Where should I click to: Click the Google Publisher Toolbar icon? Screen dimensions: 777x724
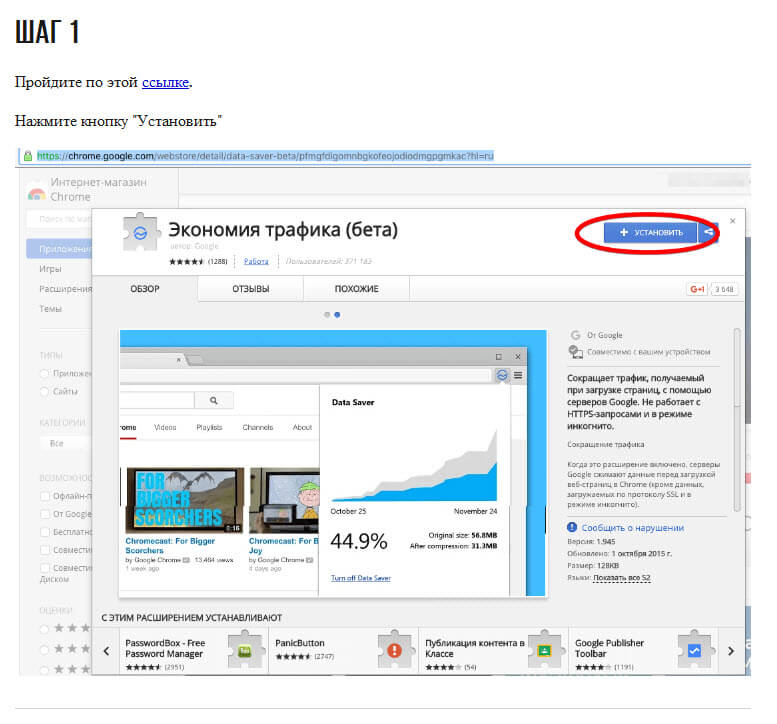click(695, 650)
